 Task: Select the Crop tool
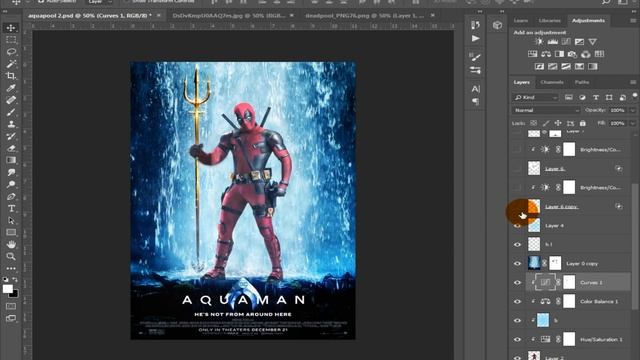pyautogui.click(x=11, y=76)
